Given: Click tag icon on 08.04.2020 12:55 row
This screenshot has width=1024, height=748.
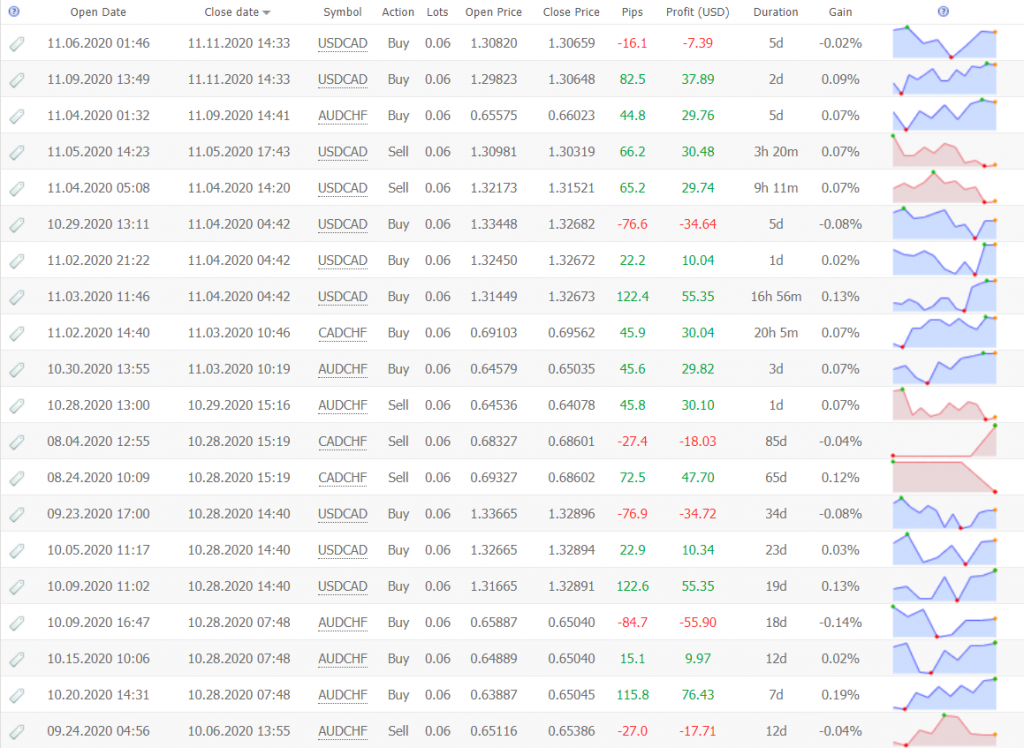Looking at the screenshot, I should coord(17,442).
